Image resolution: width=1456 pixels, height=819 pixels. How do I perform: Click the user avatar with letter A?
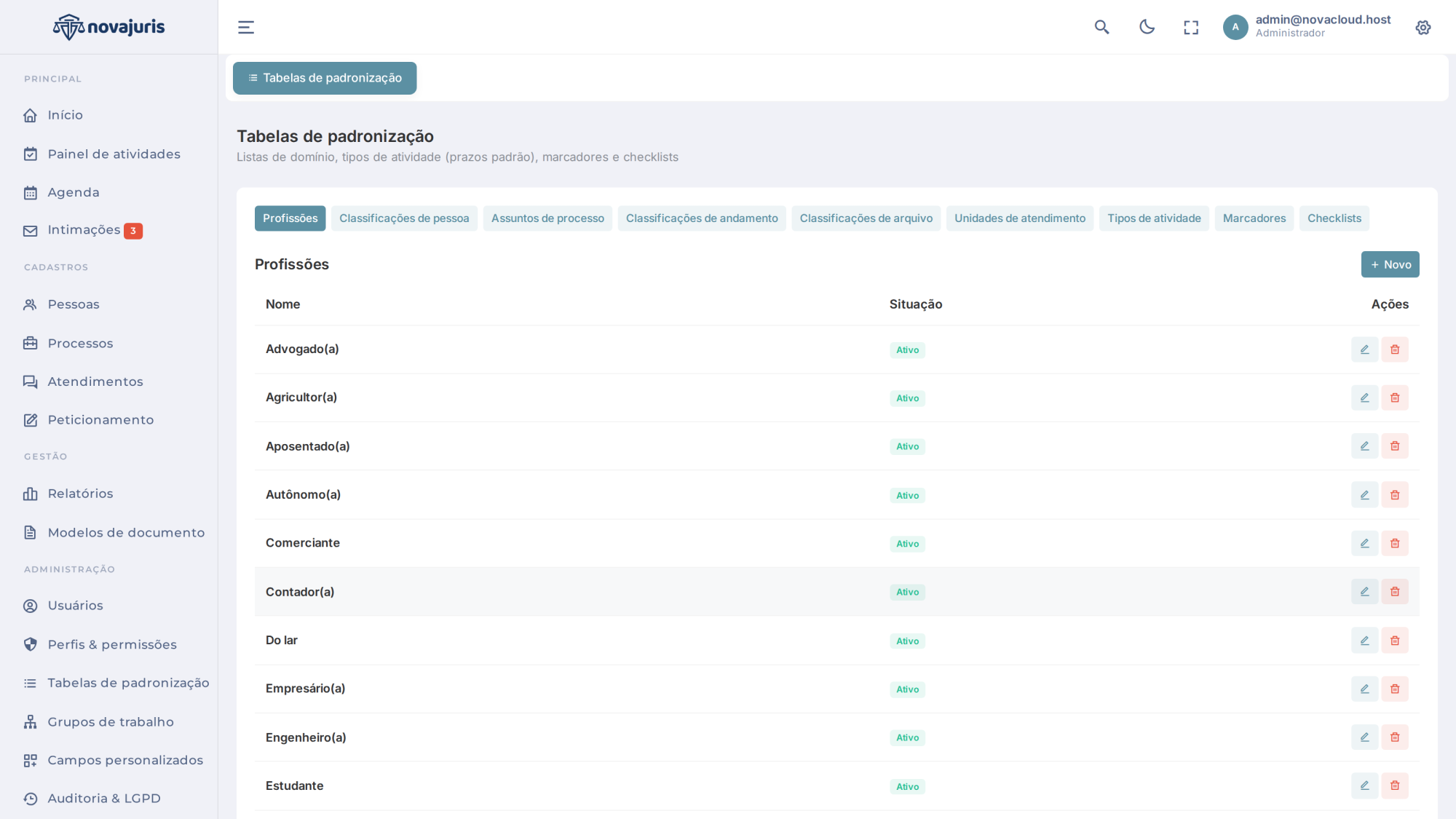[x=1235, y=28]
